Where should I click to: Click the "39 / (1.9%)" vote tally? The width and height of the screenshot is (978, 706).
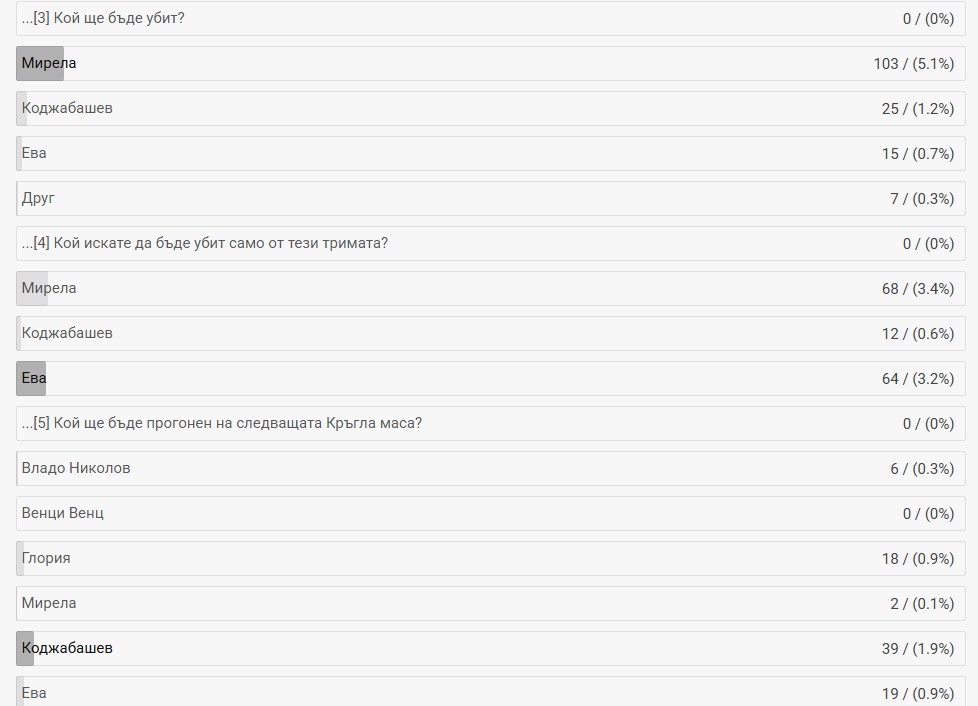(x=917, y=648)
